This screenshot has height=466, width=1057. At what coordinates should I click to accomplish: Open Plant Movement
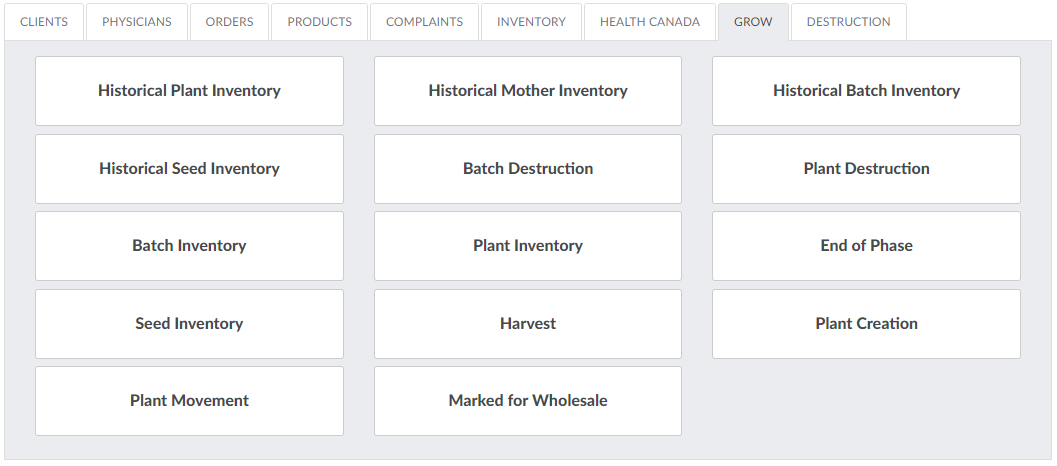[189, 401]
